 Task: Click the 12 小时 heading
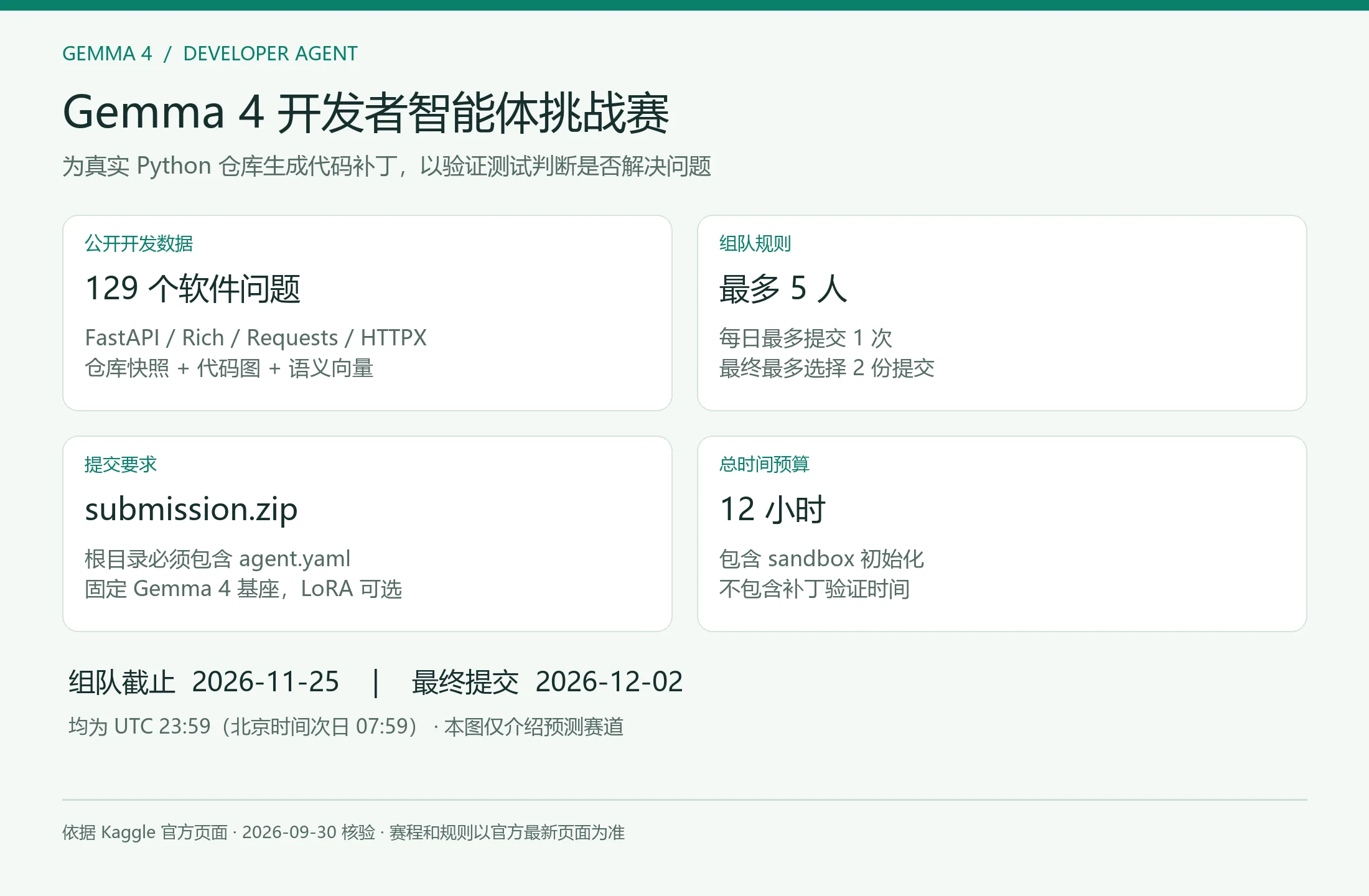[773, 510]
